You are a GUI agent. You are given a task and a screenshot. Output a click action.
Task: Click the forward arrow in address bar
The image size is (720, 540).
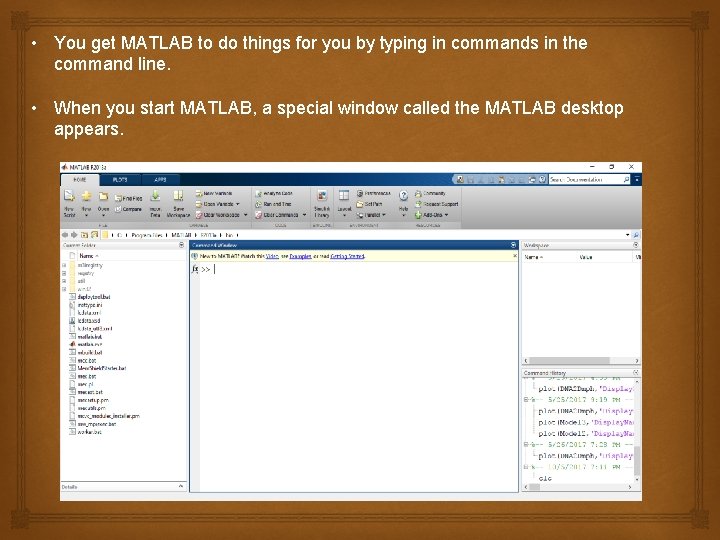click(x=74, y=235)
